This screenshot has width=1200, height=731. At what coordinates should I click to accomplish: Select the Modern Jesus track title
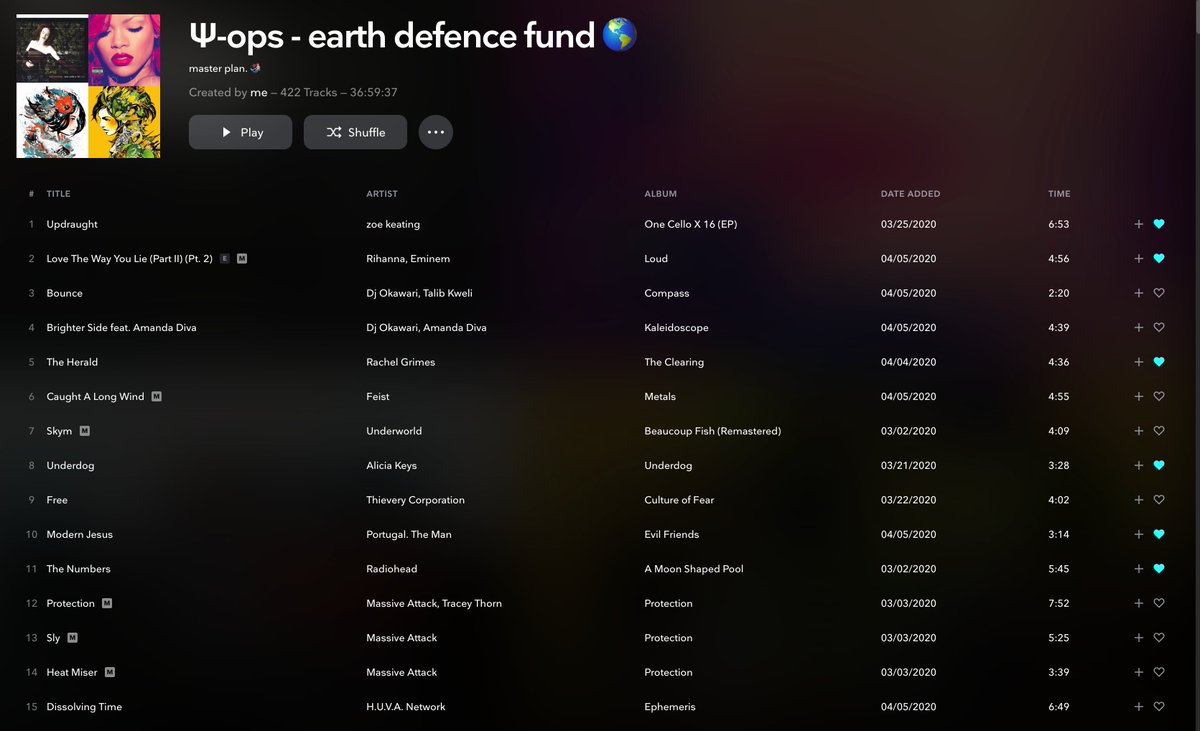[80, 534]
